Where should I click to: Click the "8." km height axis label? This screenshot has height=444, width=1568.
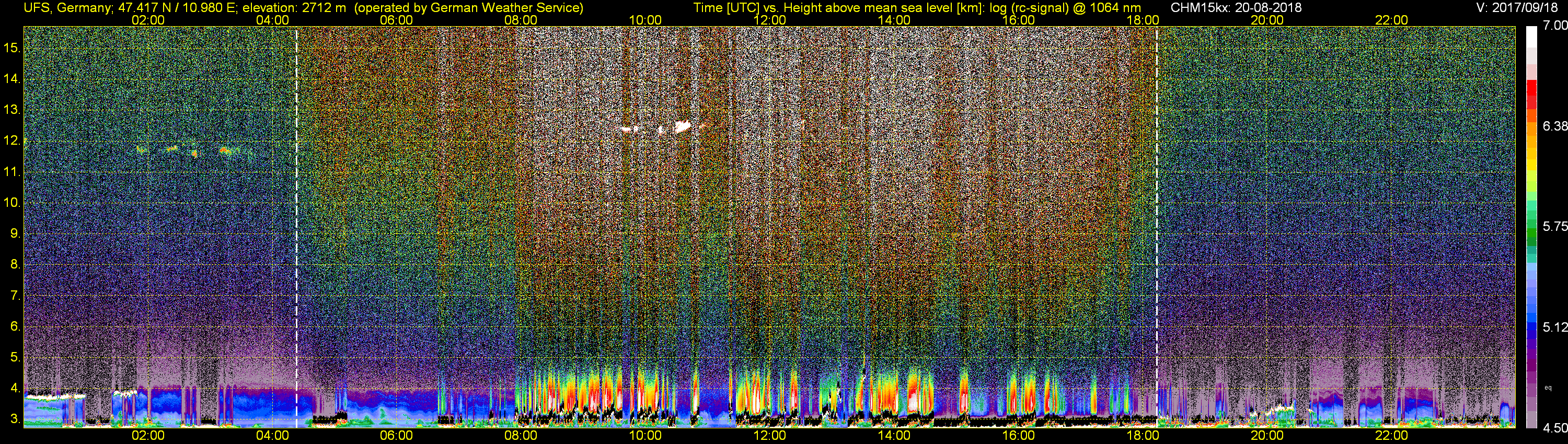tap(15, 265)
